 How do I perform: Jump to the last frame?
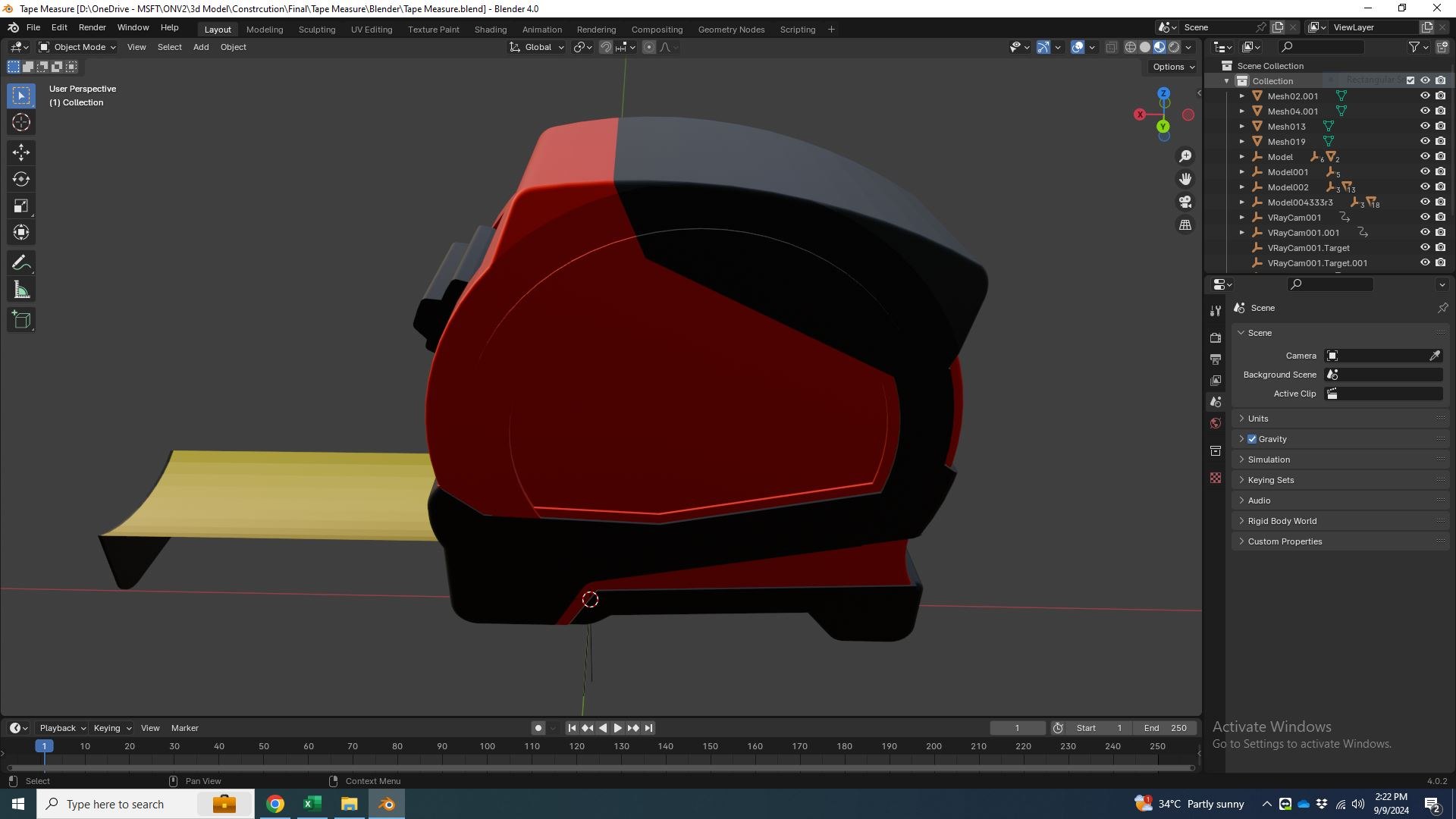click(x=648, y=728)
